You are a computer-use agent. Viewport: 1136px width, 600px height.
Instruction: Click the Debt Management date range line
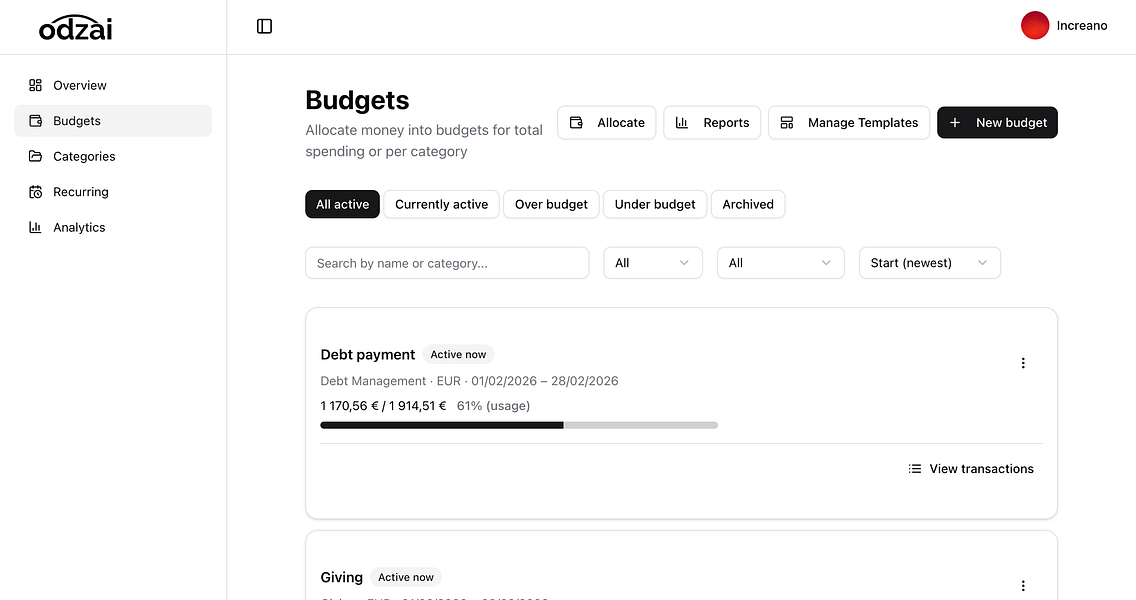[469, 381]
